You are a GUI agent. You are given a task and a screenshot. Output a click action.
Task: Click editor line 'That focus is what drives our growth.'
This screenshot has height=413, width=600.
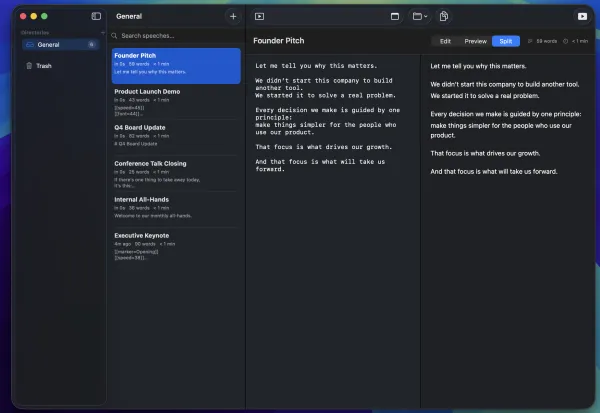click(324, 147)
